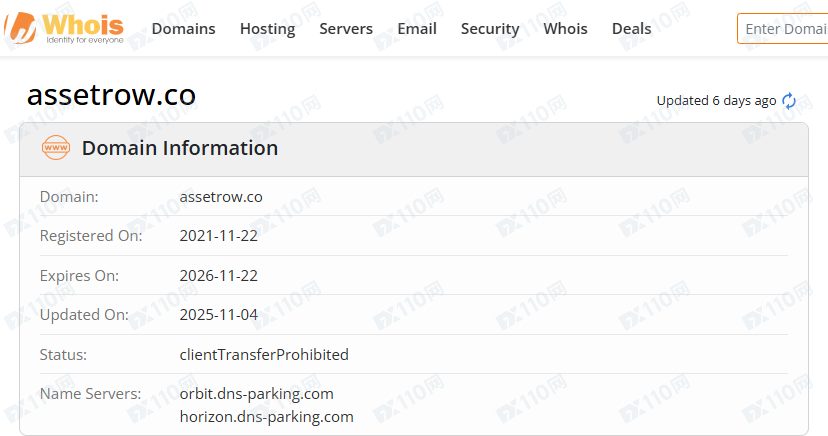Click name server horizon.dns-parking.com
The width and height of the screenshot is (828, 436).
pyautogui.click(x=266, y=416)
